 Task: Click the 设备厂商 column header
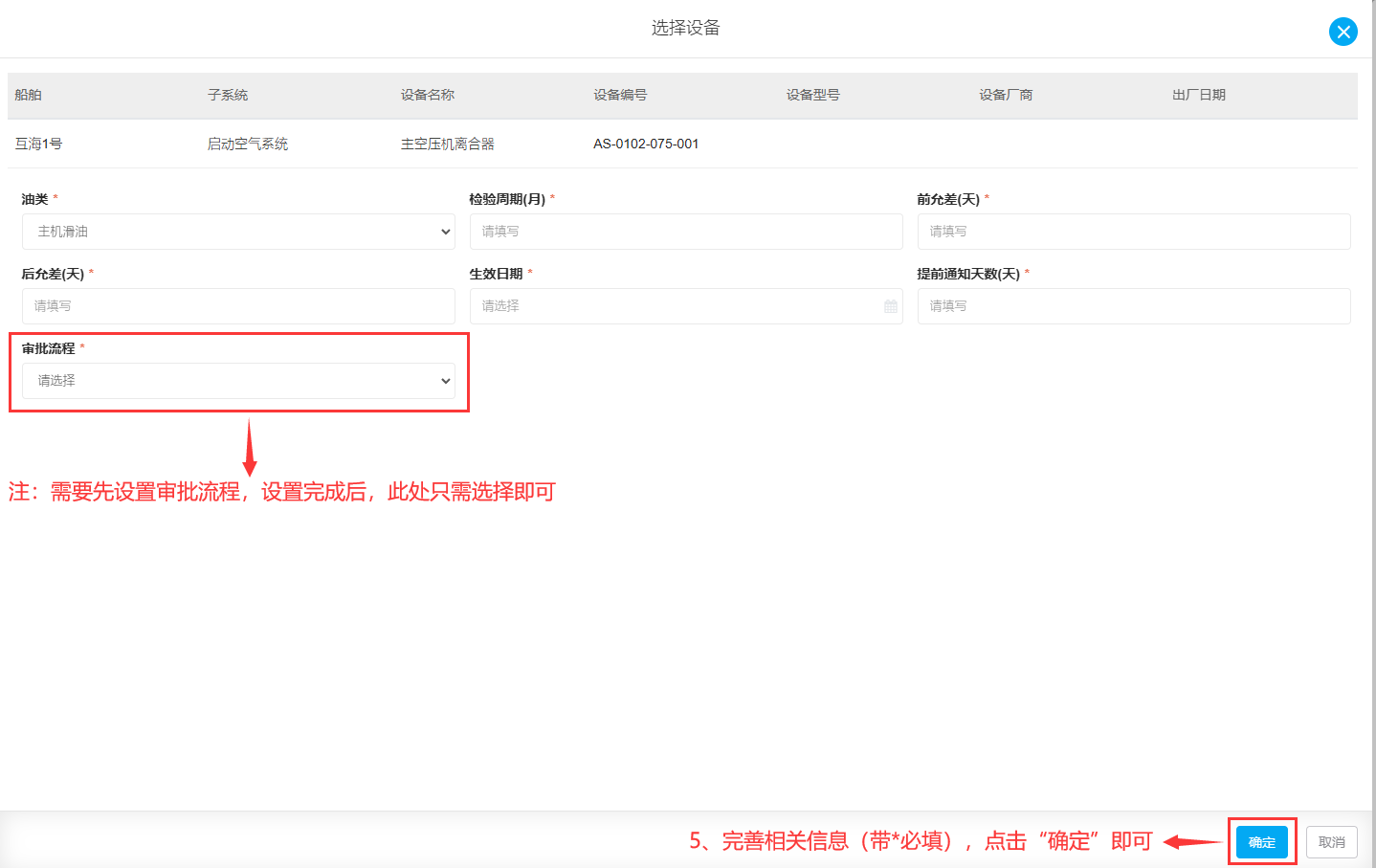pos(1006,95)
